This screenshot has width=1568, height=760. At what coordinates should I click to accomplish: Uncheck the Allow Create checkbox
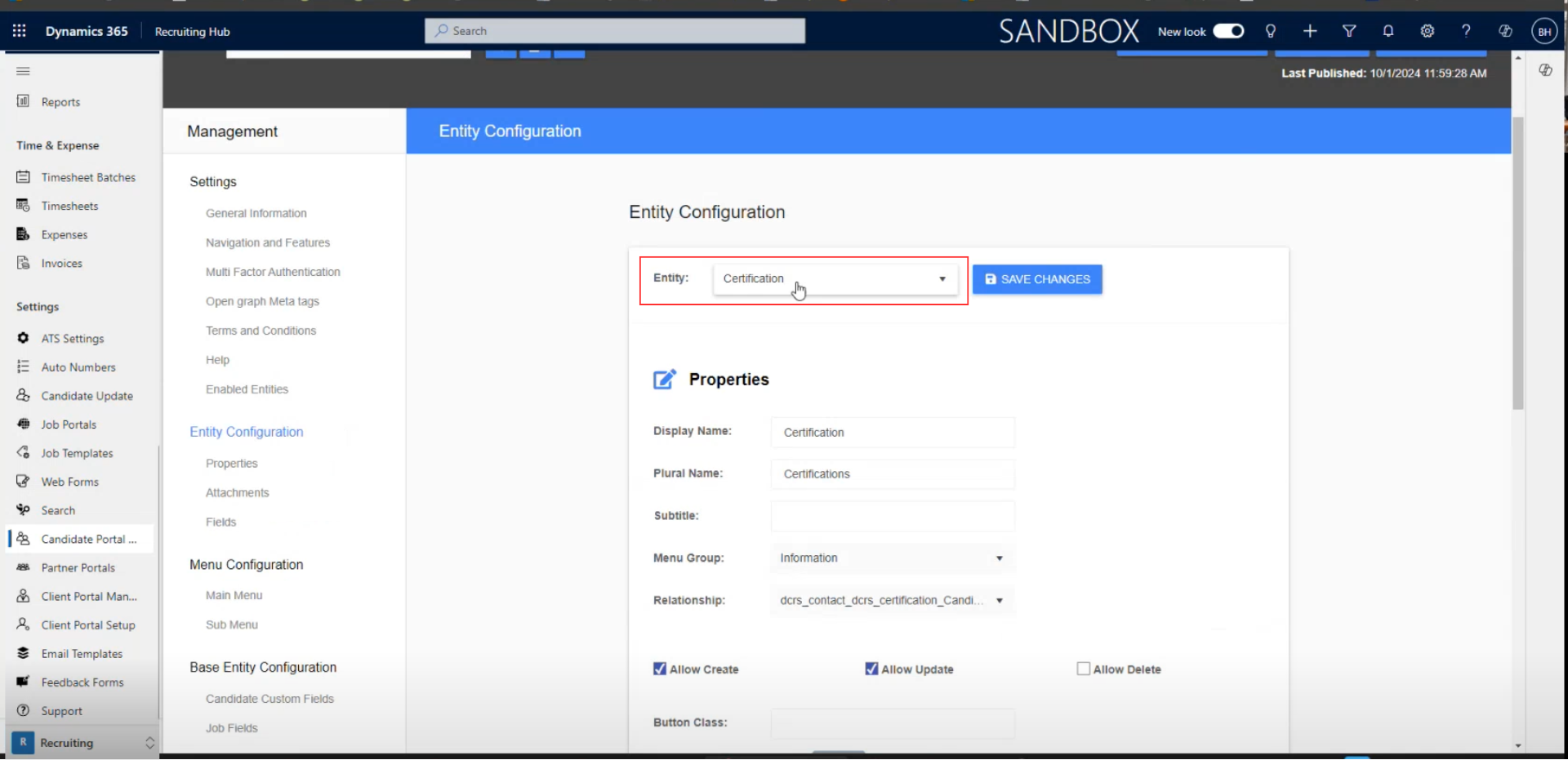660,669
